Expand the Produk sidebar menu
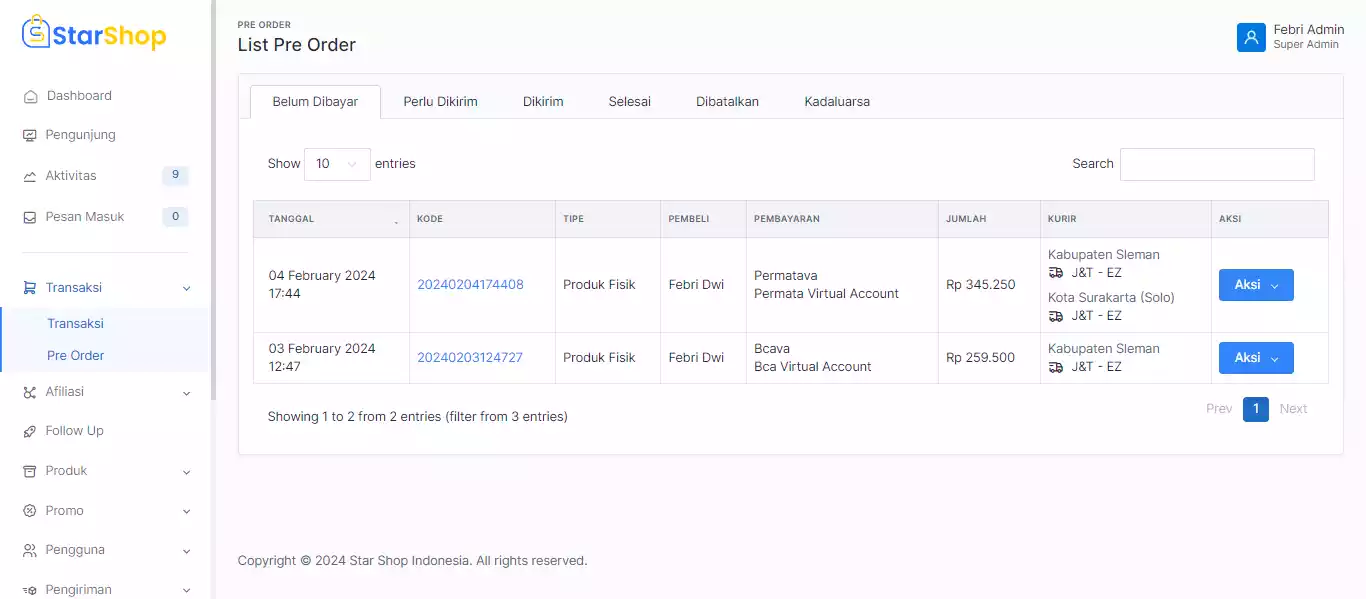The image size is (1366, 599). [106, 471]
